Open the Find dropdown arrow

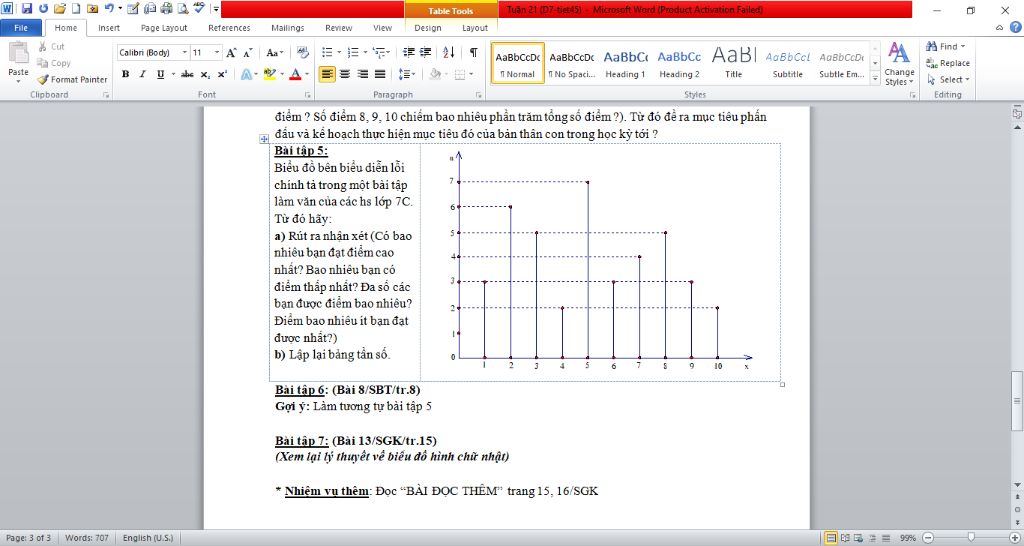pos(963,46)
